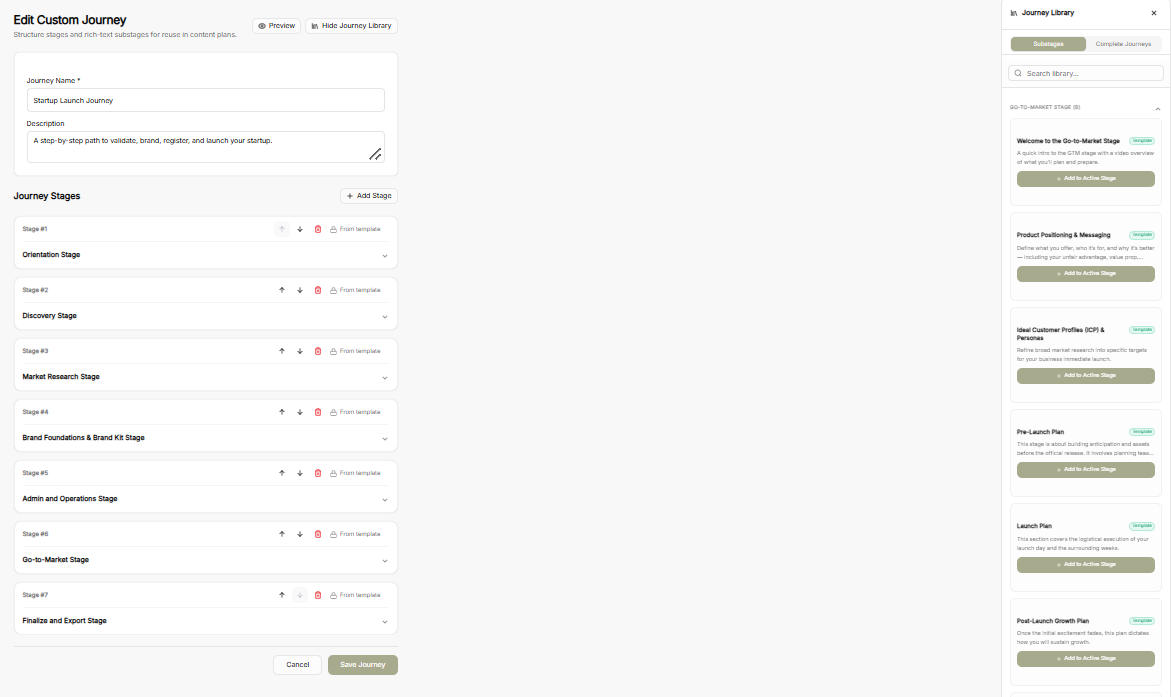Click Hide Journey Library button

[x=351, y=26]
